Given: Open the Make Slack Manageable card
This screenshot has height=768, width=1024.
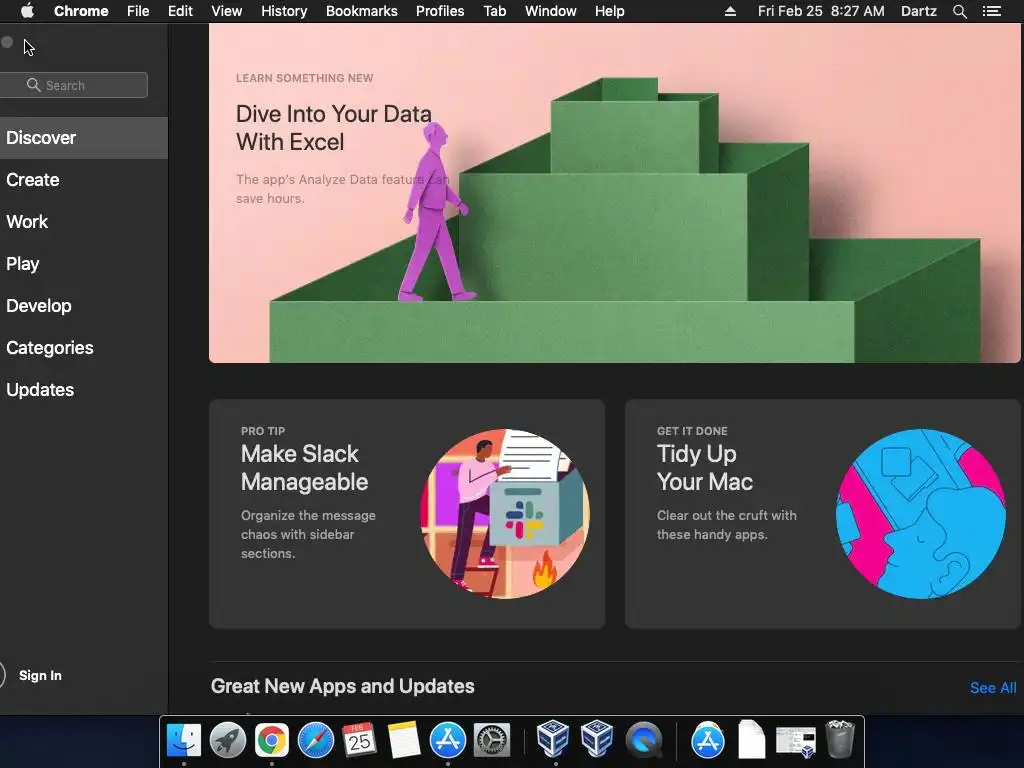Looking at the screenshot, I should pos(407,514).
